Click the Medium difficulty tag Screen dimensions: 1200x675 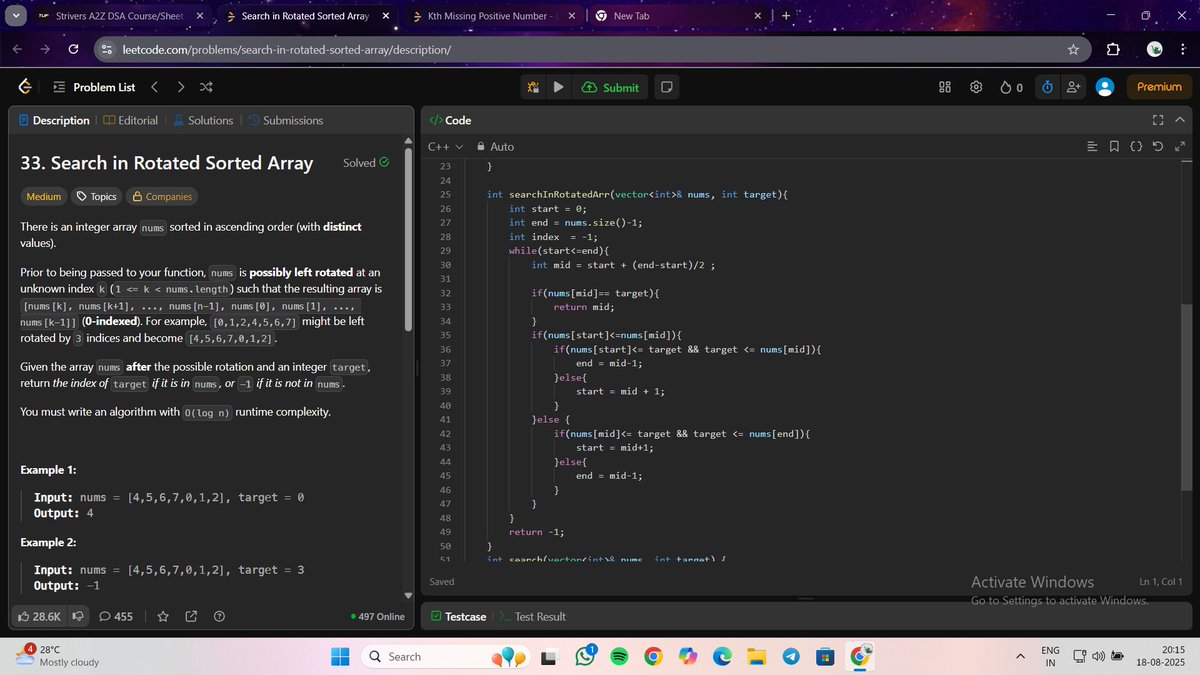tap(43, 197)
